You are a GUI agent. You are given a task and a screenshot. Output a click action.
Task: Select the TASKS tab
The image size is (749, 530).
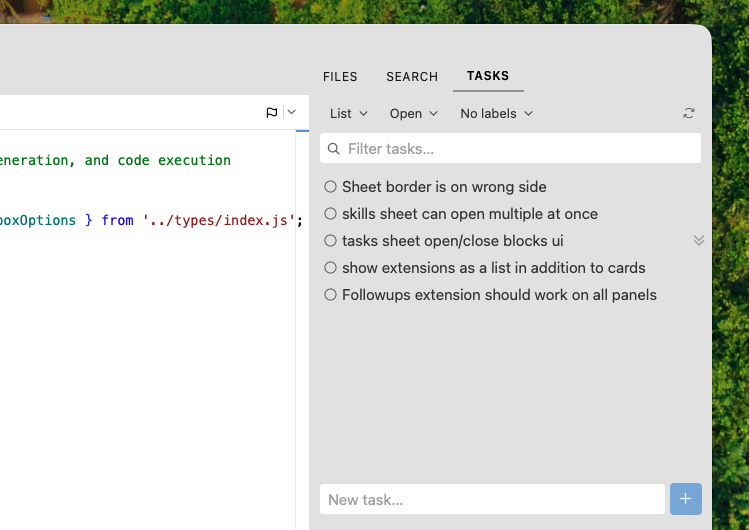[488, 76]
